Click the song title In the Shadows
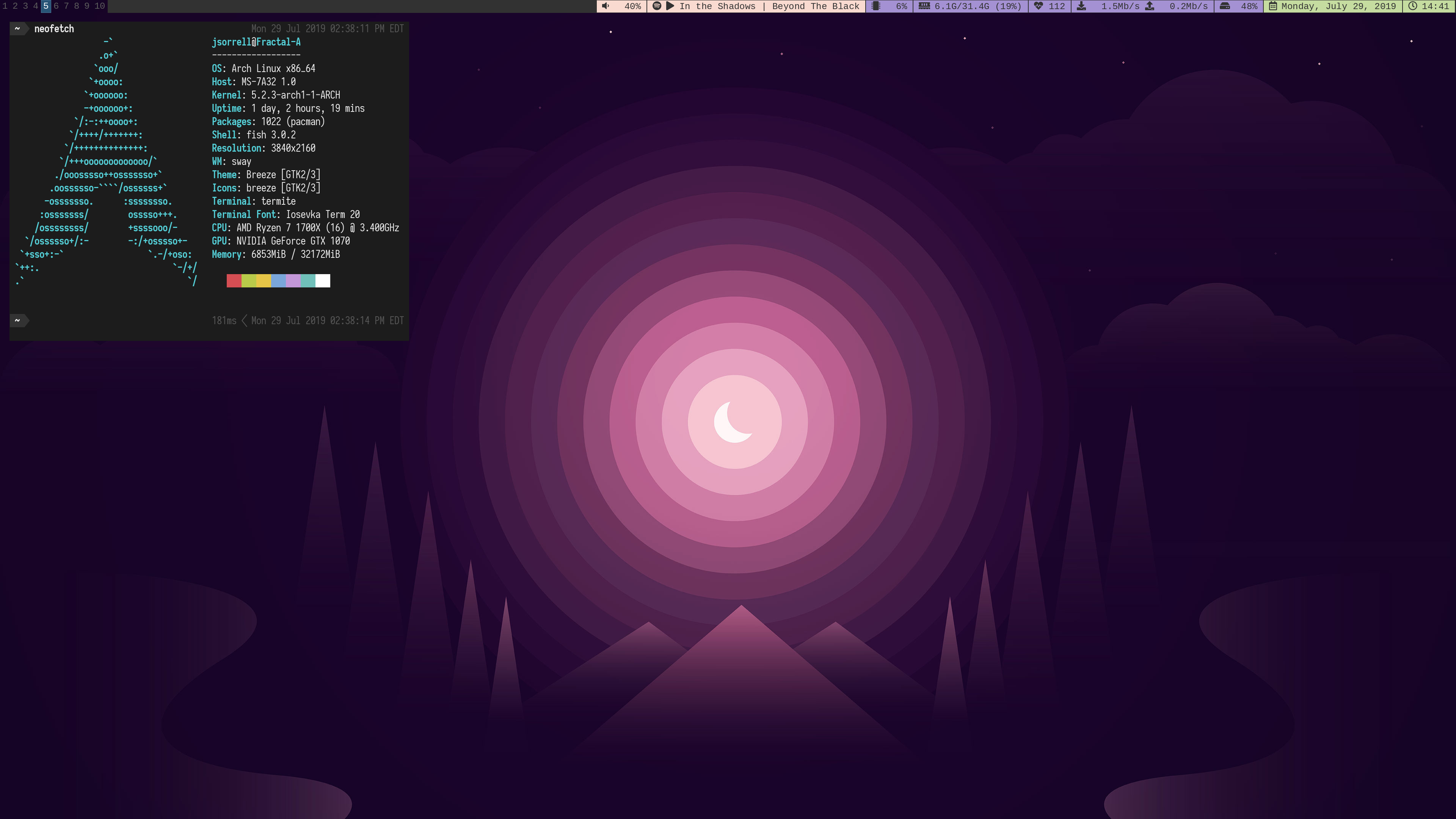Screen dimensions: 1456x819 (x=717, y=6)
